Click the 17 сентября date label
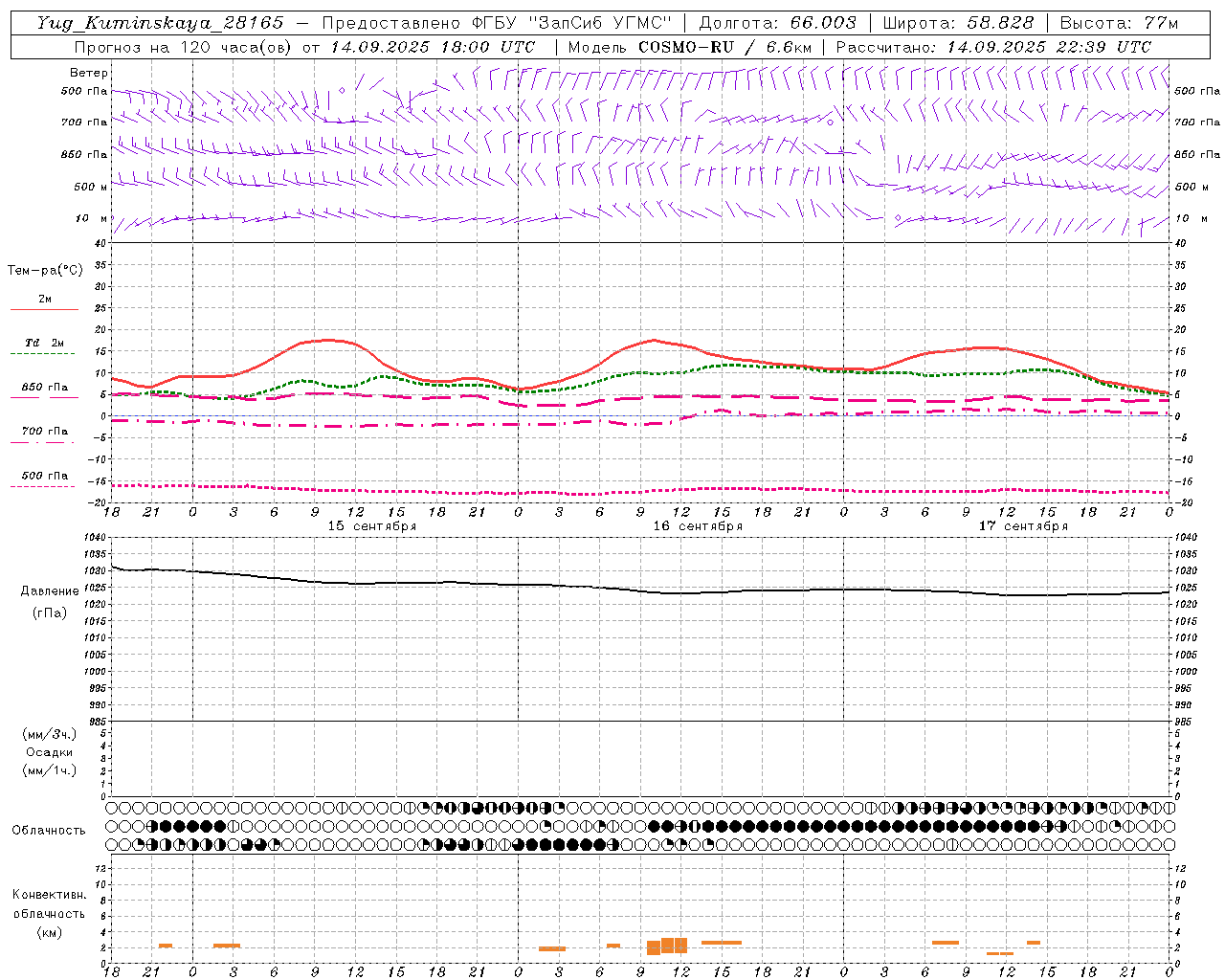This screenshot has height=980, width=1225. [x=1023, y=526]
